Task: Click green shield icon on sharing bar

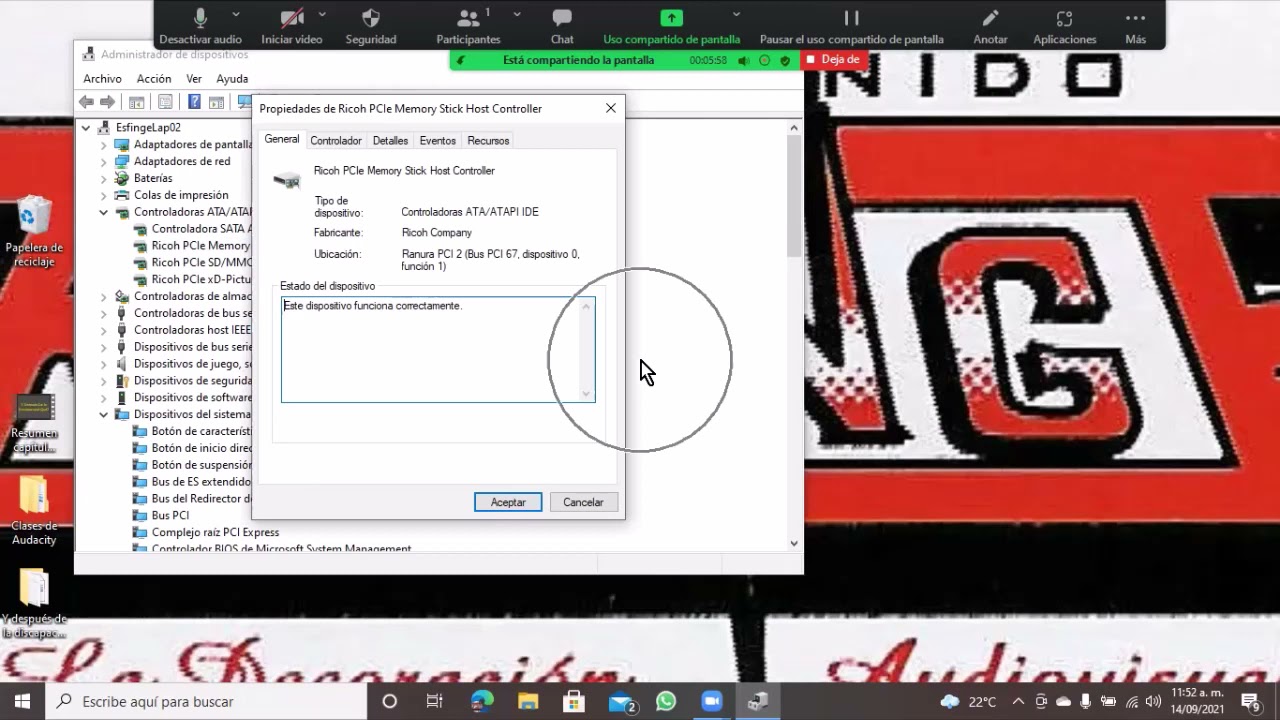Action: pos(785,60)
